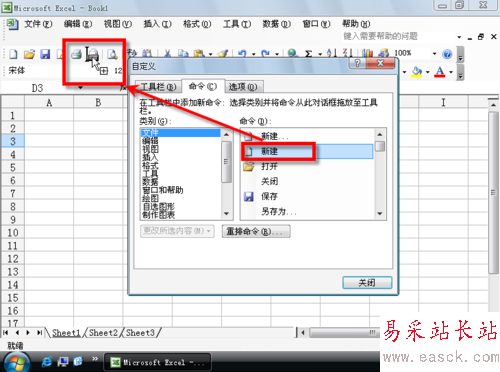Click the Drawing toolbar icon

[x=384, y=53]
